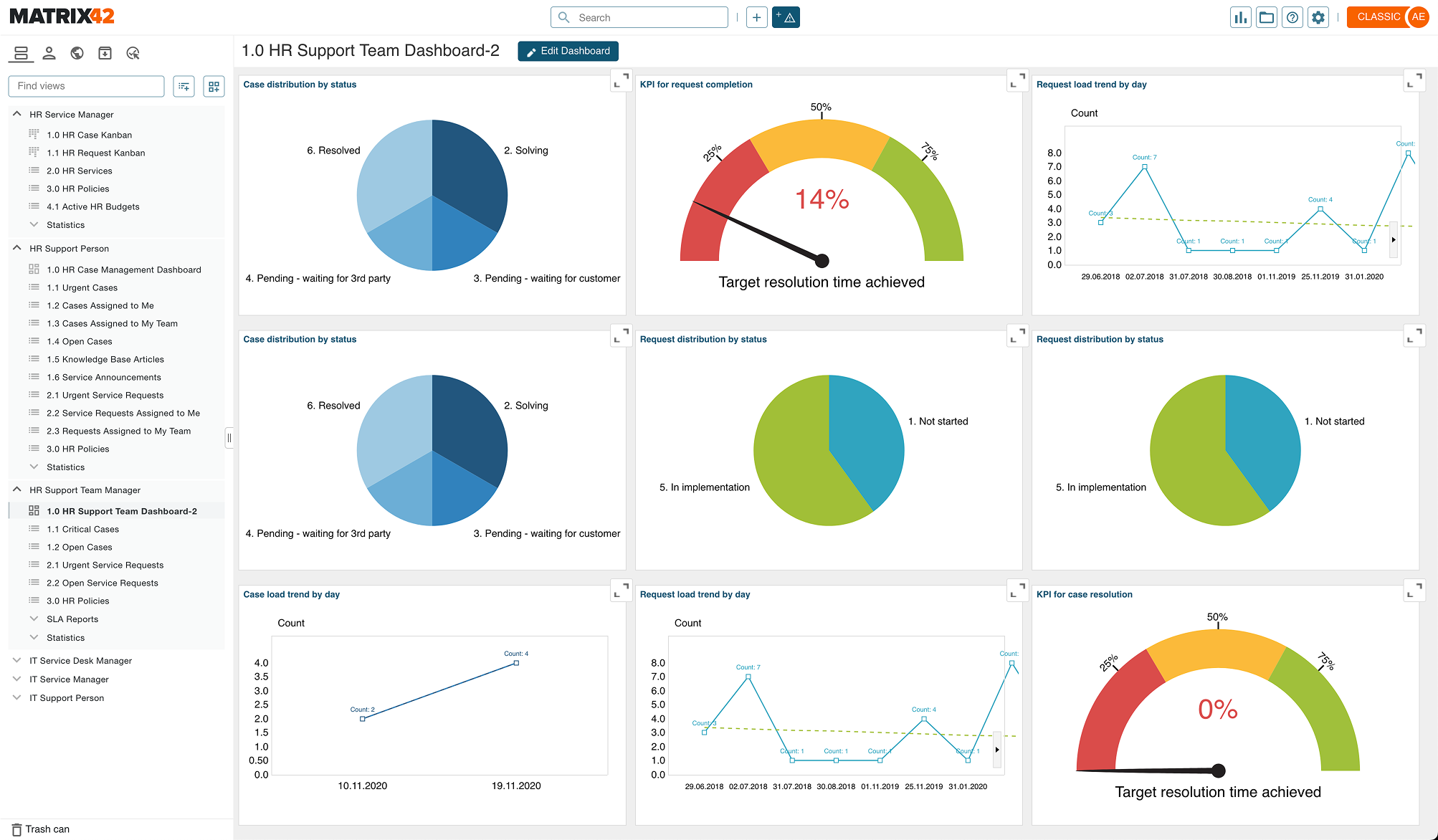Image resolution: width=1438 pixels, height=840 pixels.
Task: Click the Find views input field
Action: [x=86, y=86]
